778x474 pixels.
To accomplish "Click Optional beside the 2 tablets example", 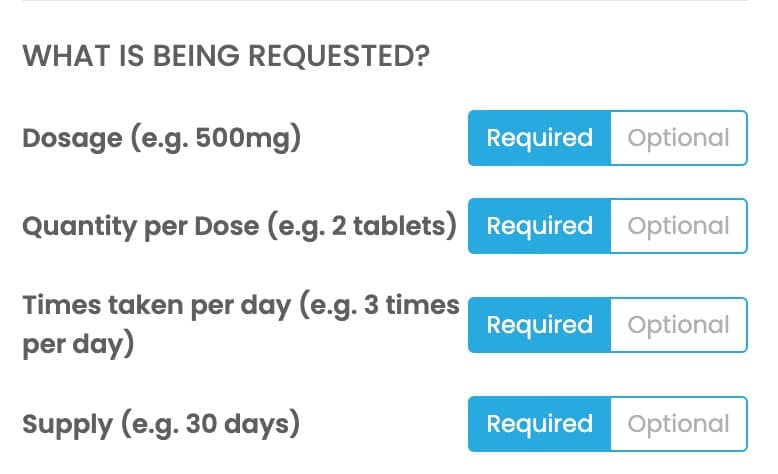I will (678, 226).
